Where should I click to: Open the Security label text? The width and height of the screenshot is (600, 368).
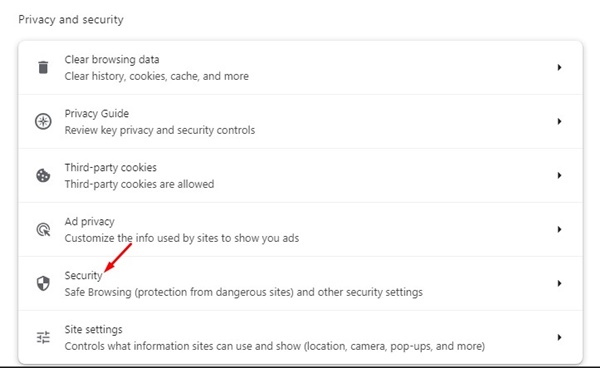point(83,276)
